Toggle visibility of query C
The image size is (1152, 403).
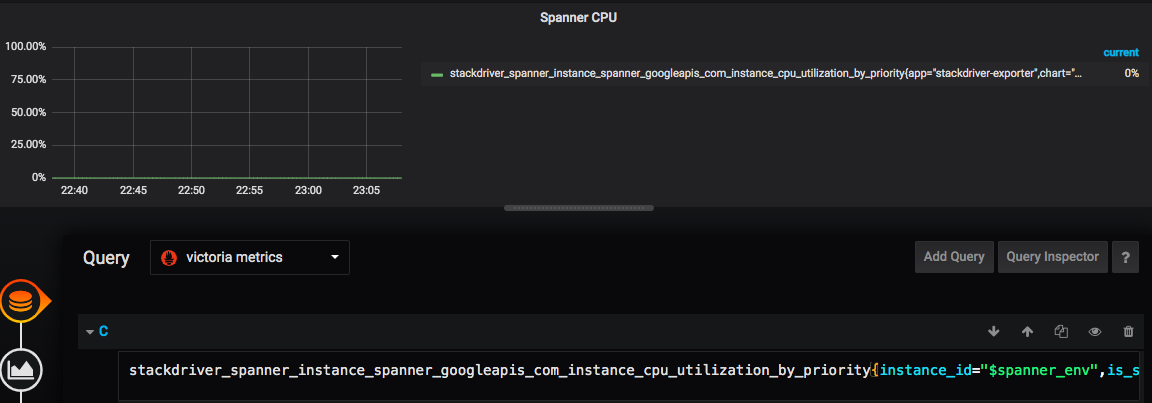click(x=1095, y=332)
